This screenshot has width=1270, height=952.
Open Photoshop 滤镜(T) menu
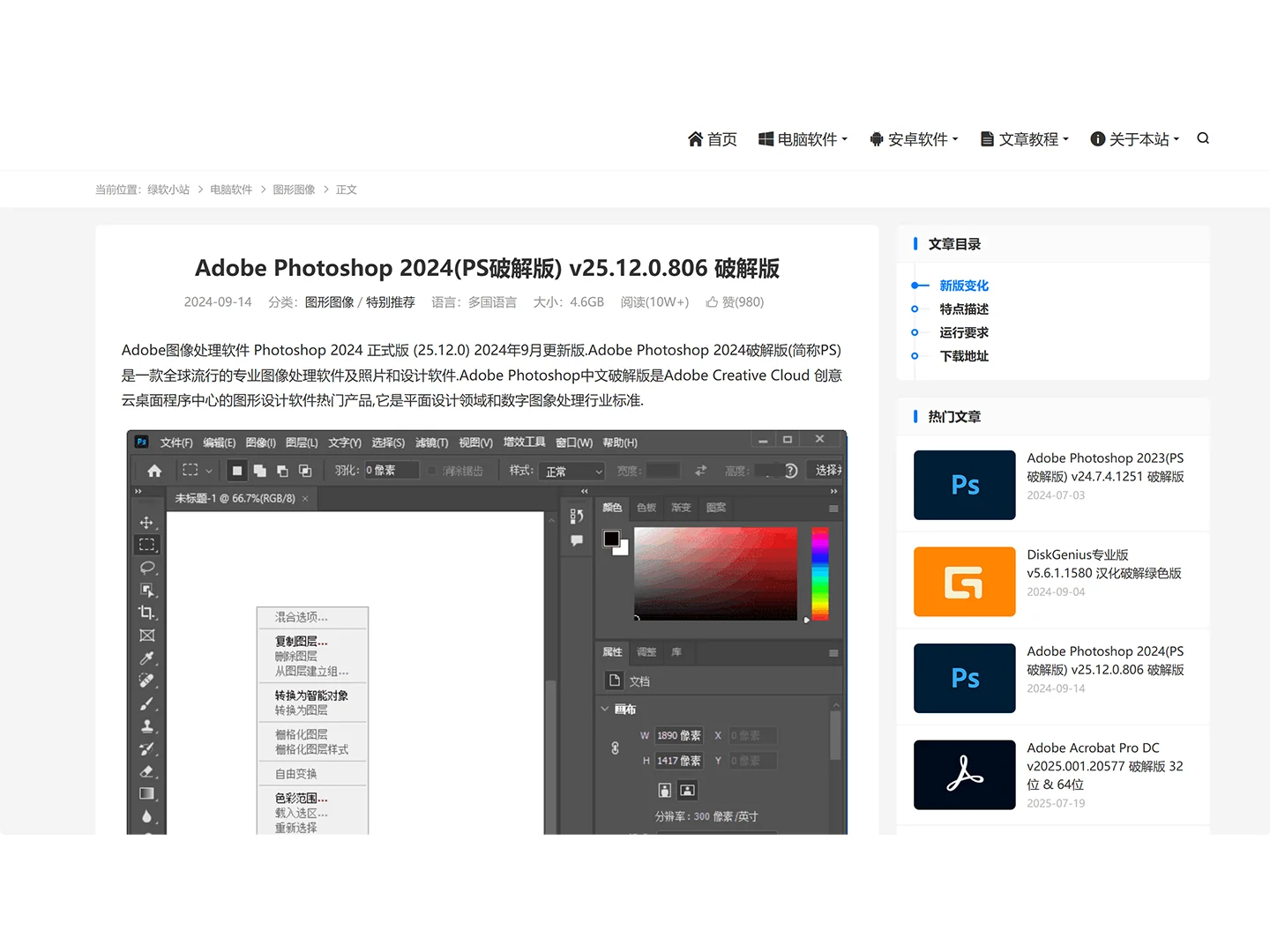432,443
